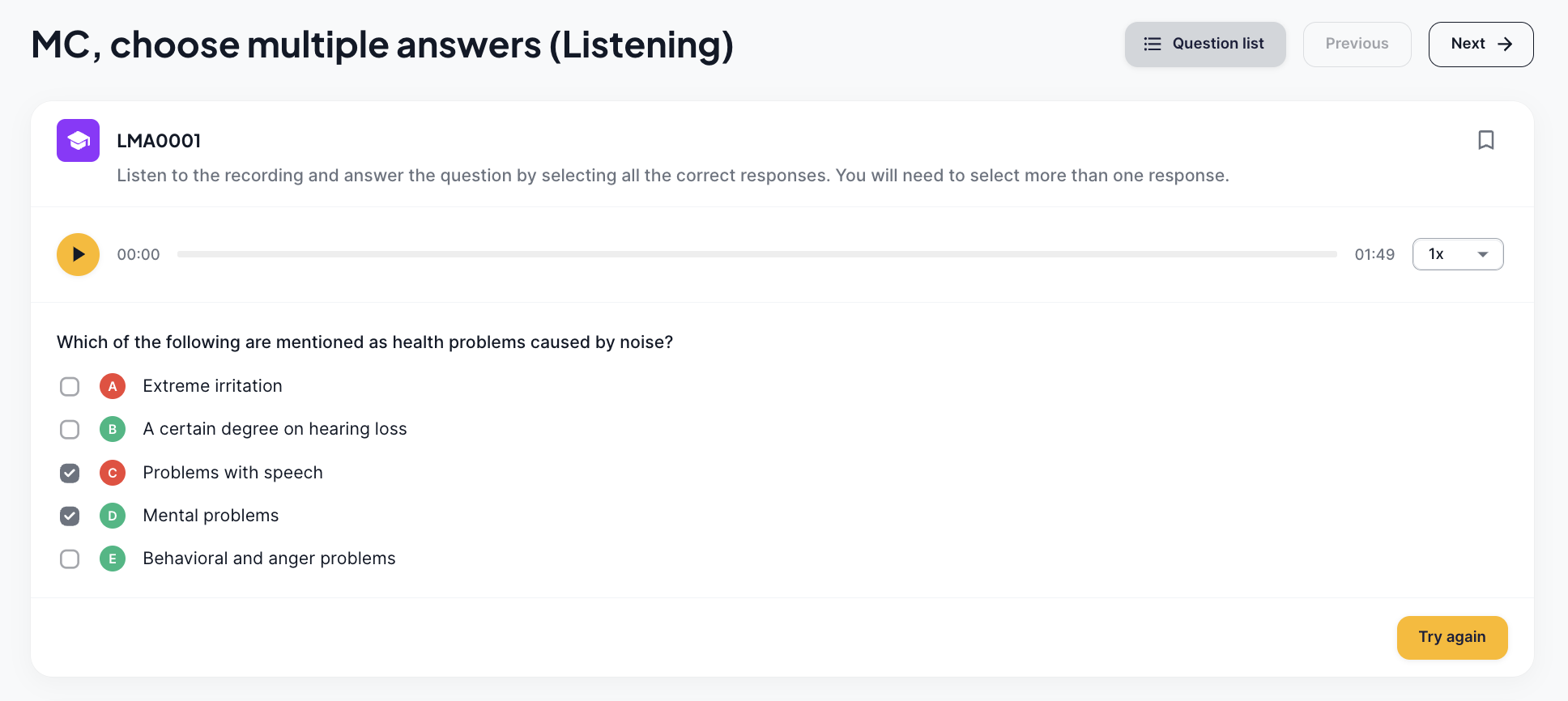Select Behavioral and anger problems checkbox
This screenshot has width=1568, height=701.
click(70, 559)
